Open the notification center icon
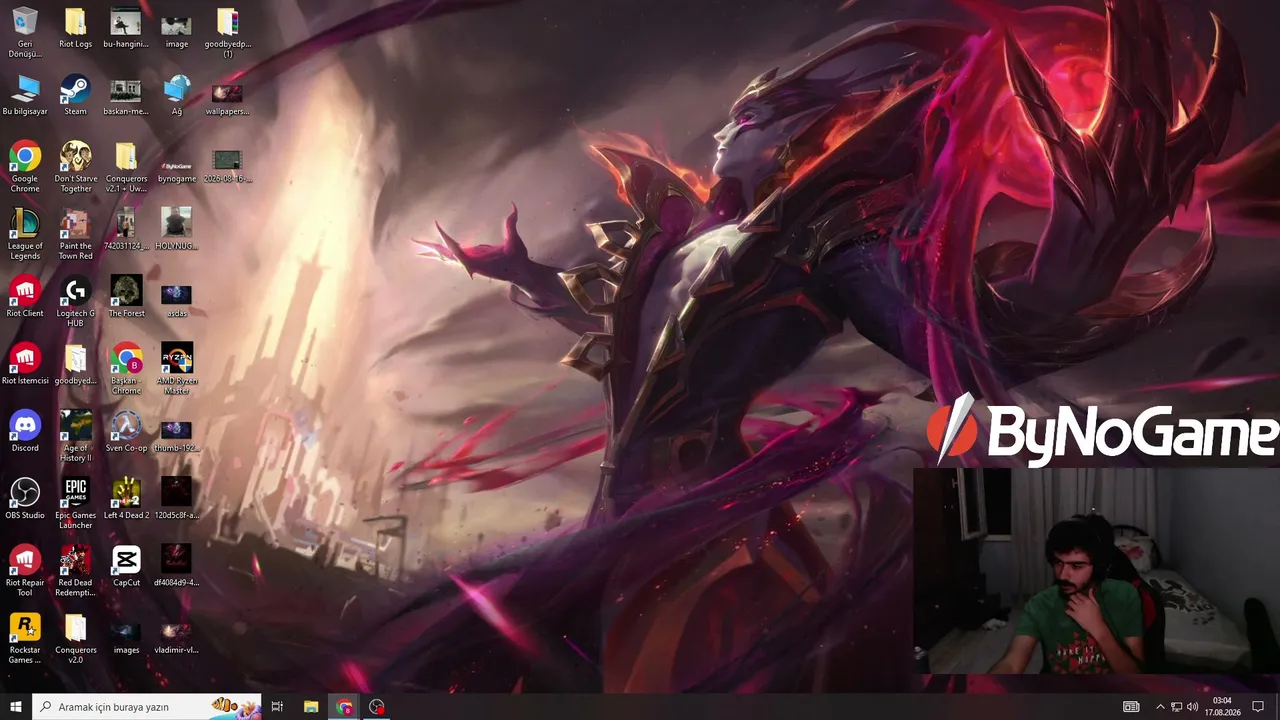The height and width of the screenshot is (720, 1280). 1259,707
